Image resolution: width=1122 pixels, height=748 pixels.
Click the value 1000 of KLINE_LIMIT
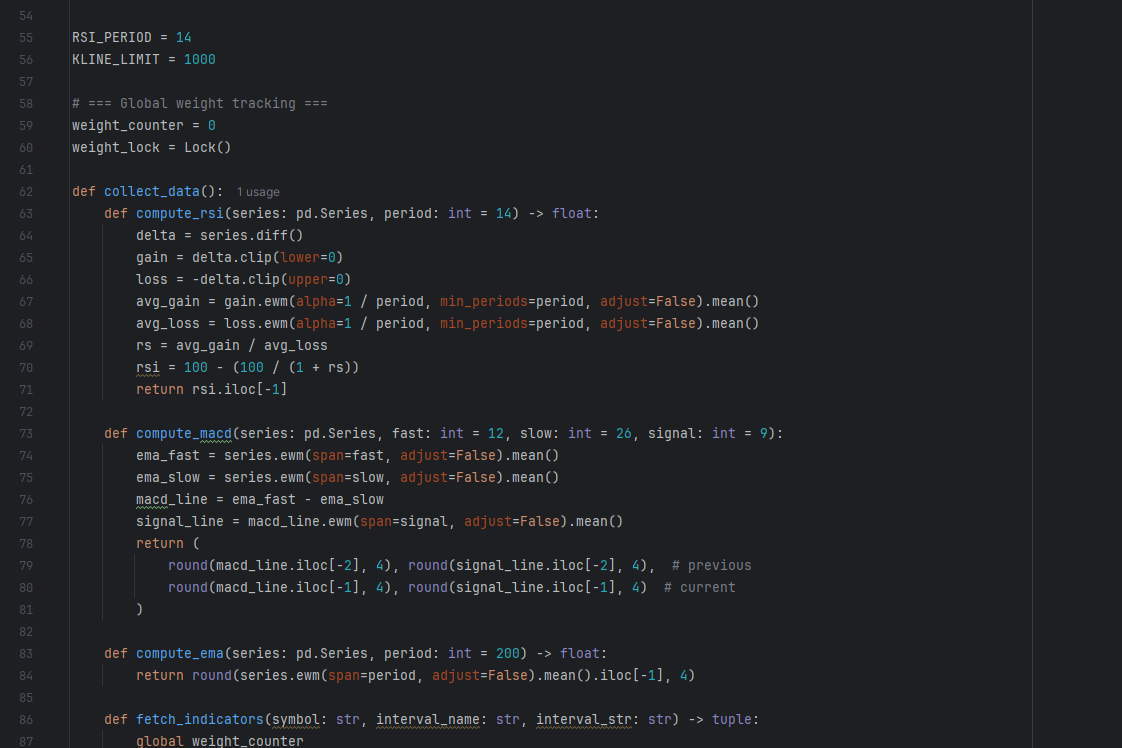click(199, 59)
